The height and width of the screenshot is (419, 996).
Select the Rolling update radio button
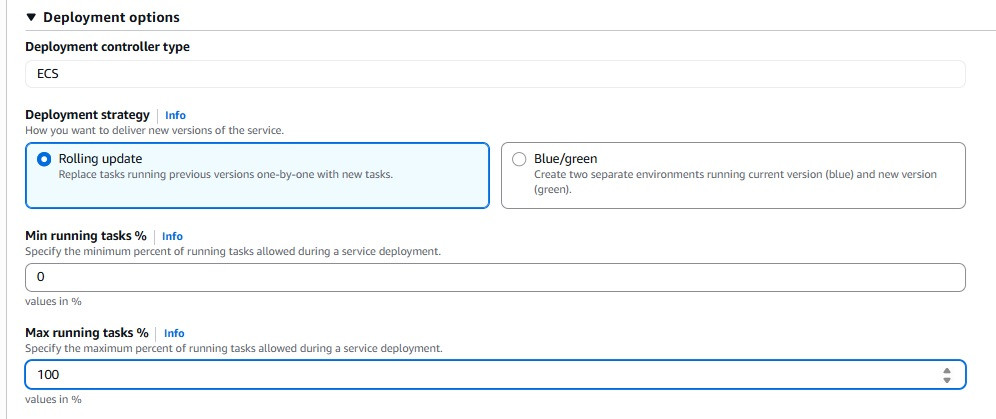(43, 159)
